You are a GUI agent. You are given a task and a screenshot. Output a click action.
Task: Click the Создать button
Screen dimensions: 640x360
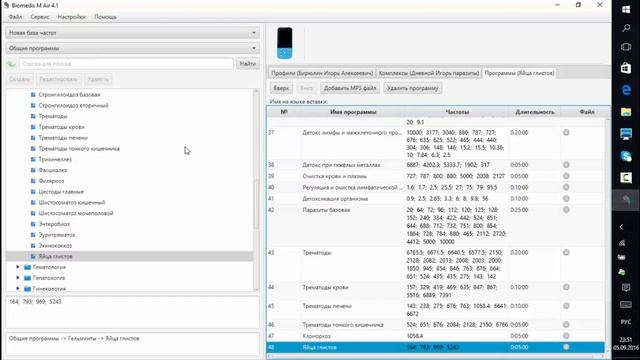20,79
